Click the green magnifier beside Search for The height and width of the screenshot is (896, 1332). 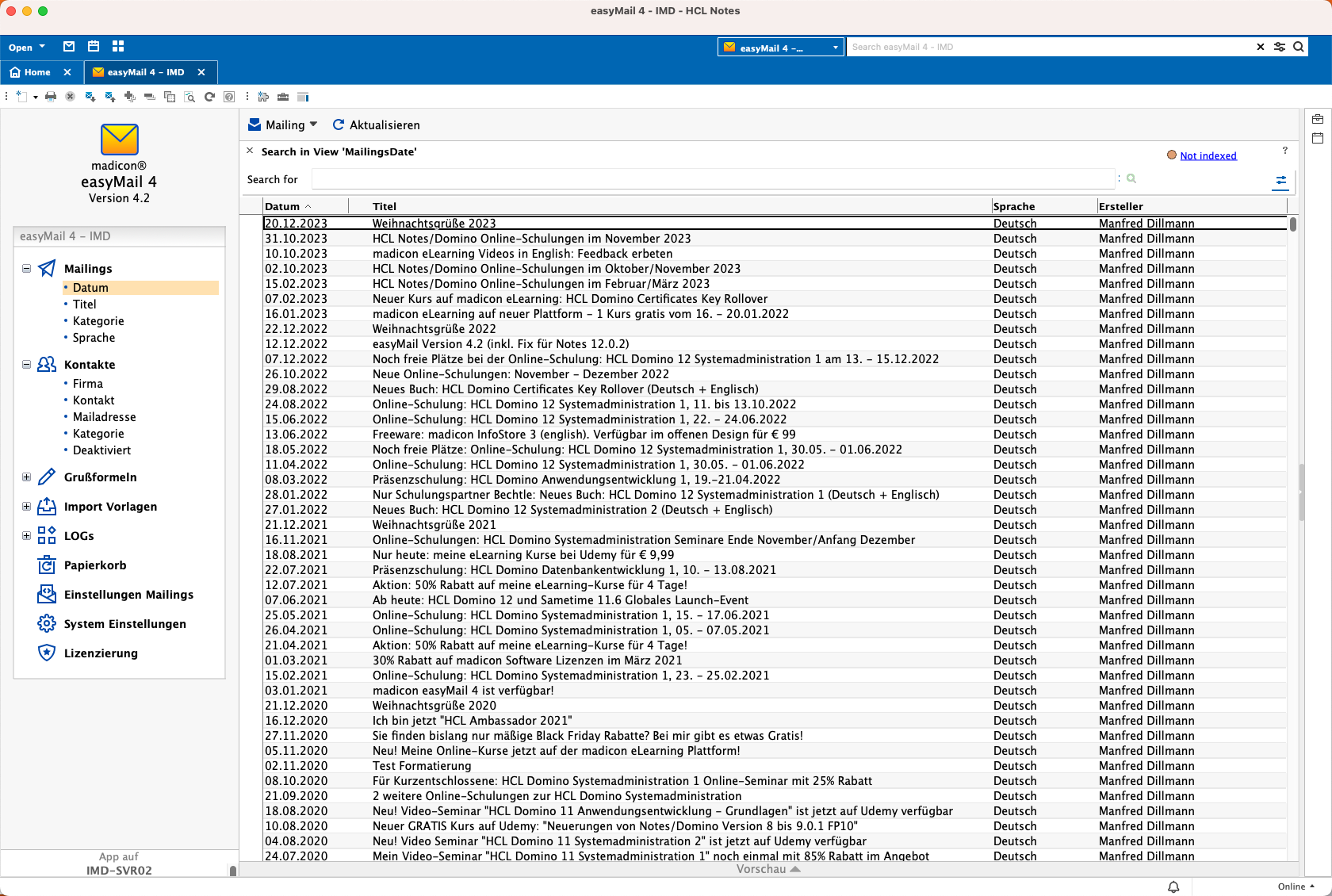pos(1131,178)
